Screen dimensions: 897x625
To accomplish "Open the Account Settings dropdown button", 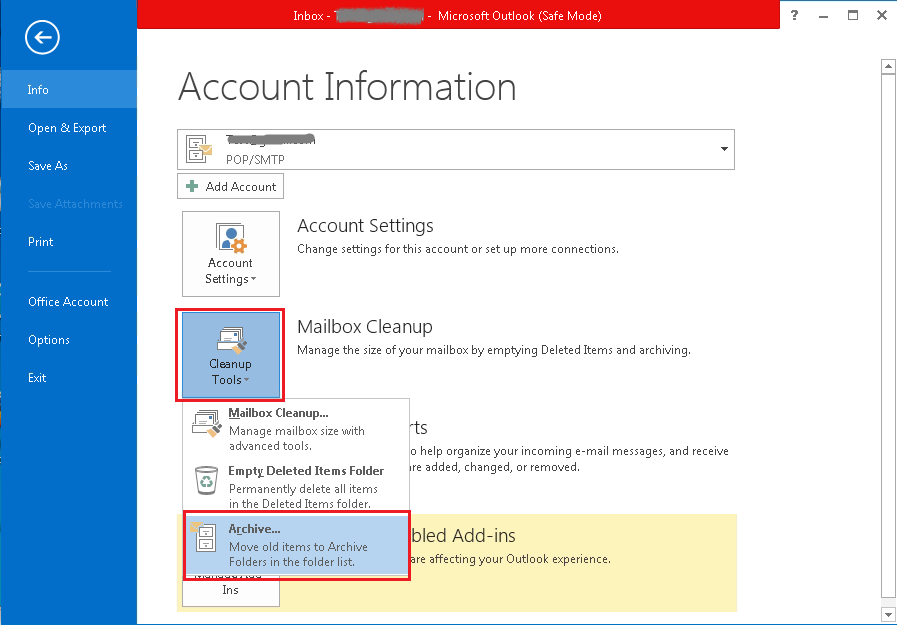I will click(231, 254).
